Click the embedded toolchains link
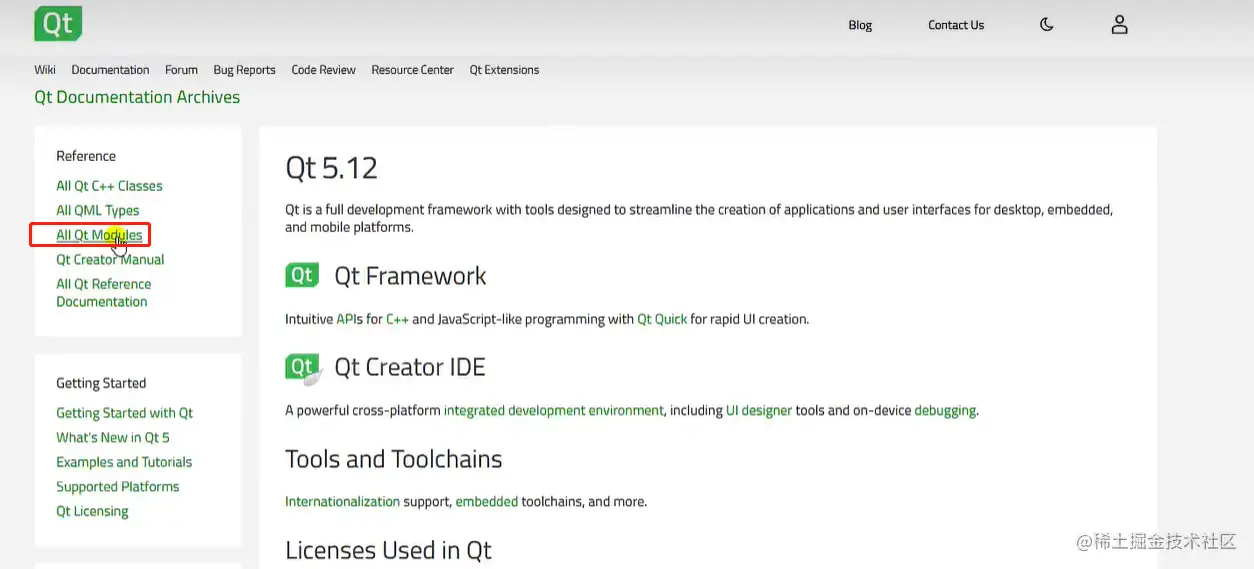 click(x=486, y=502)
